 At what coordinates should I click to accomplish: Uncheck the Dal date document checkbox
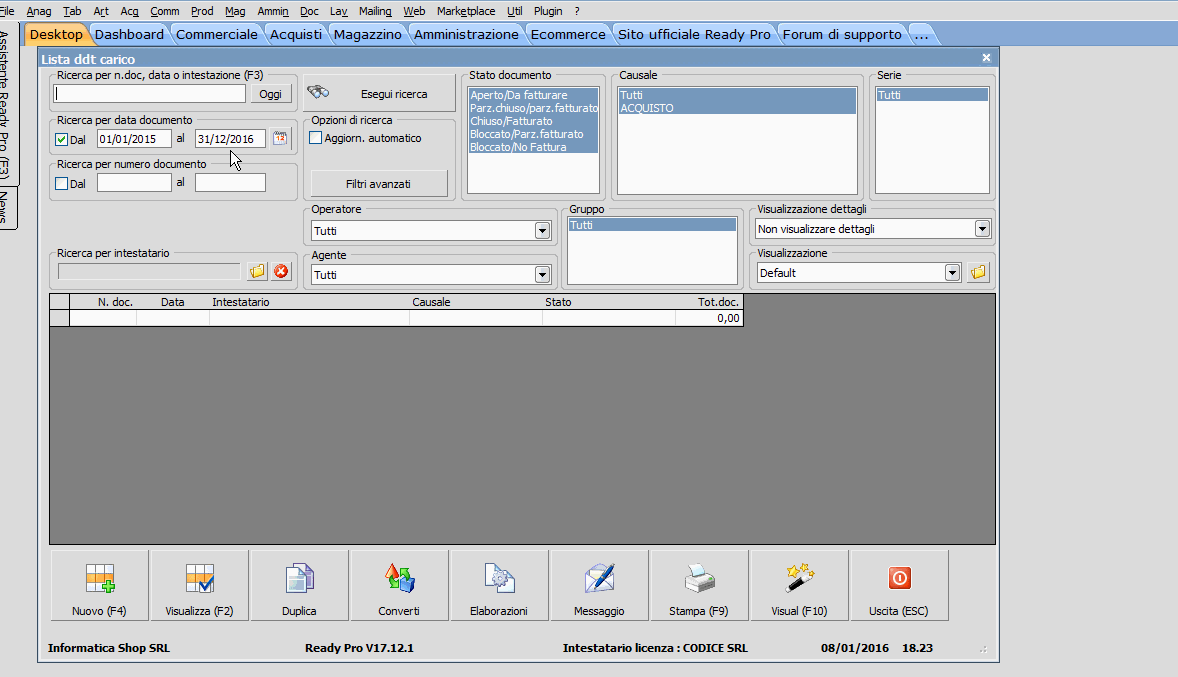(62, 139)
